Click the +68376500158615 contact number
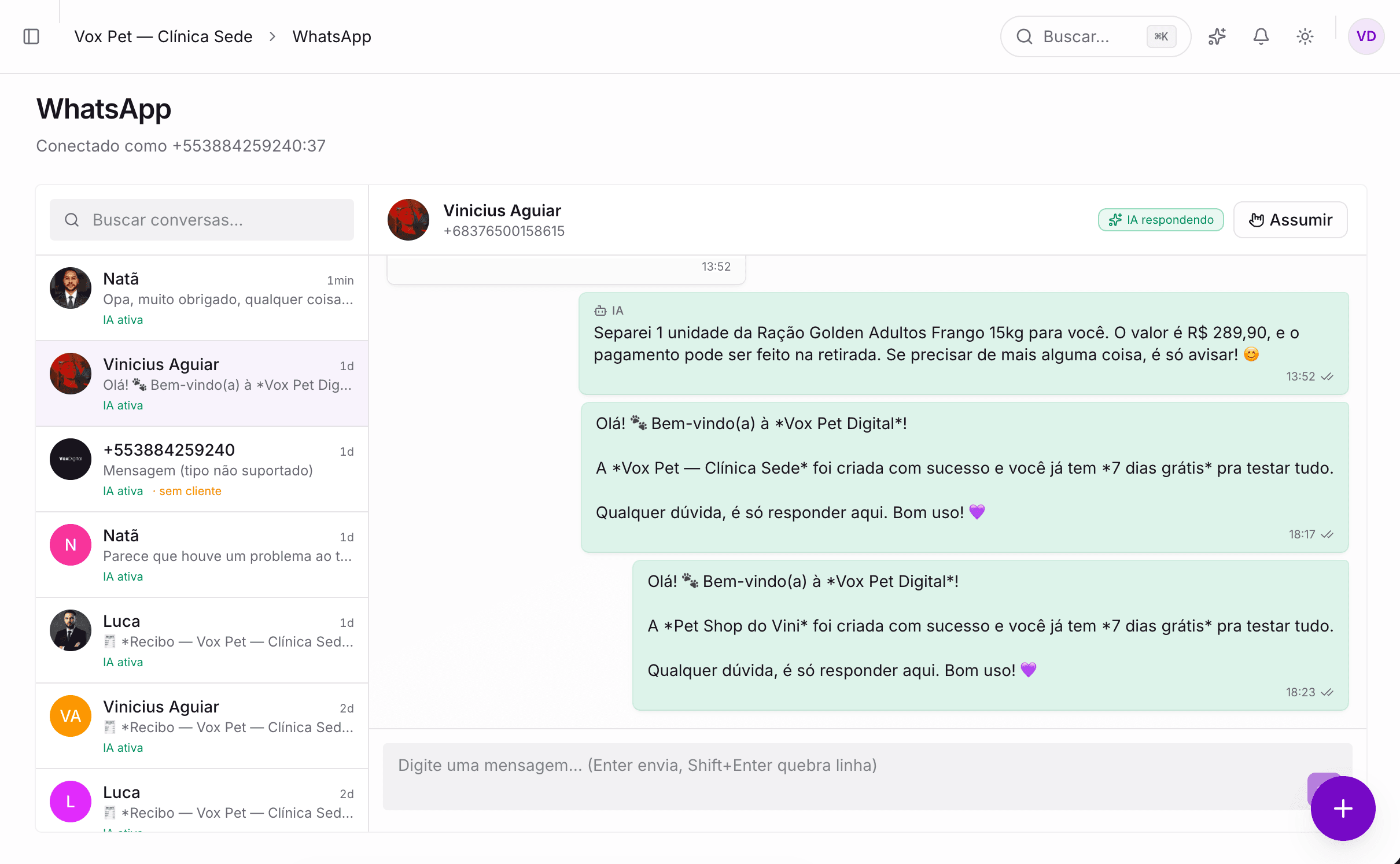Screen dimensions: 1400x864 pyautogui.click(x=504, y=231)
